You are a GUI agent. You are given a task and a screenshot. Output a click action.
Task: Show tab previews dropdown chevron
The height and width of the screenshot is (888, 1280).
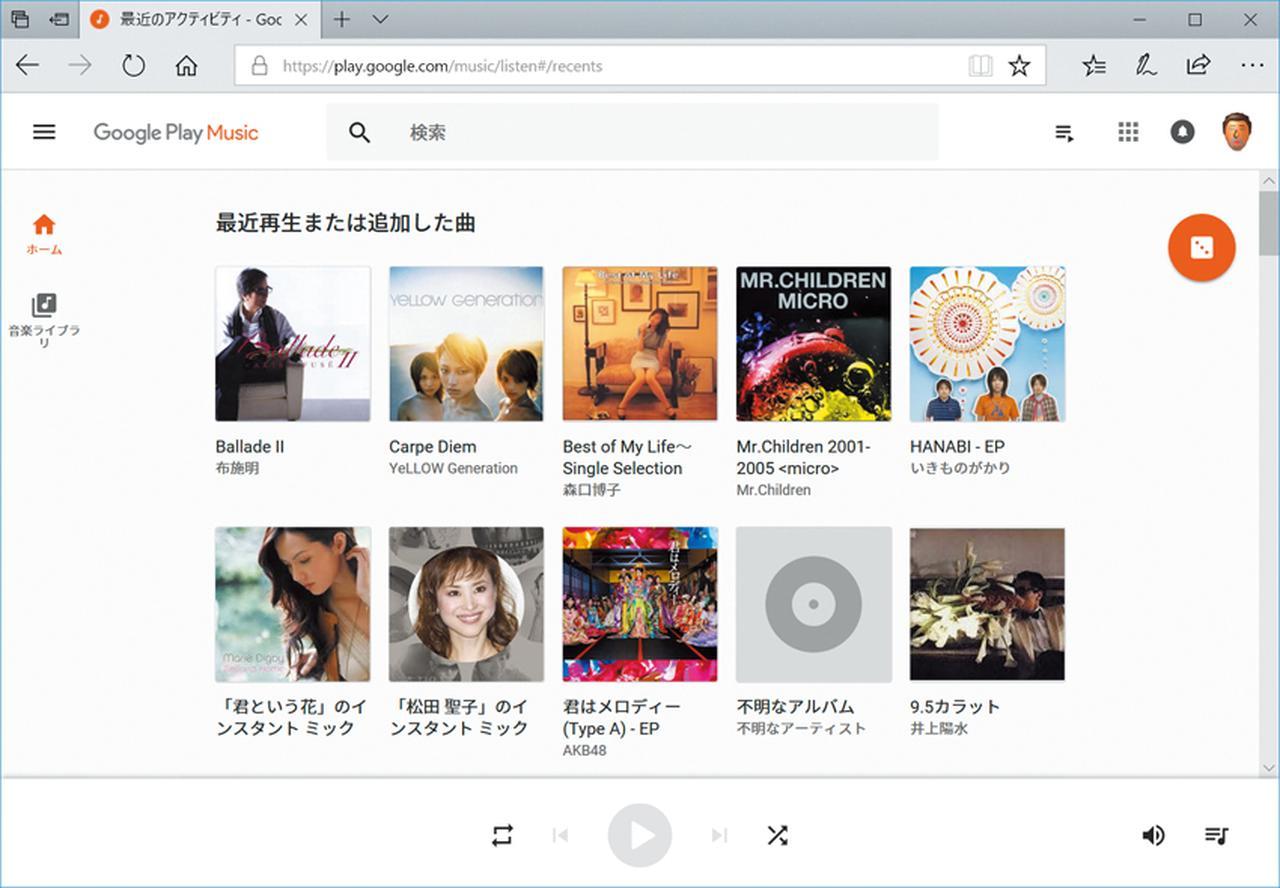pos(380,19)
